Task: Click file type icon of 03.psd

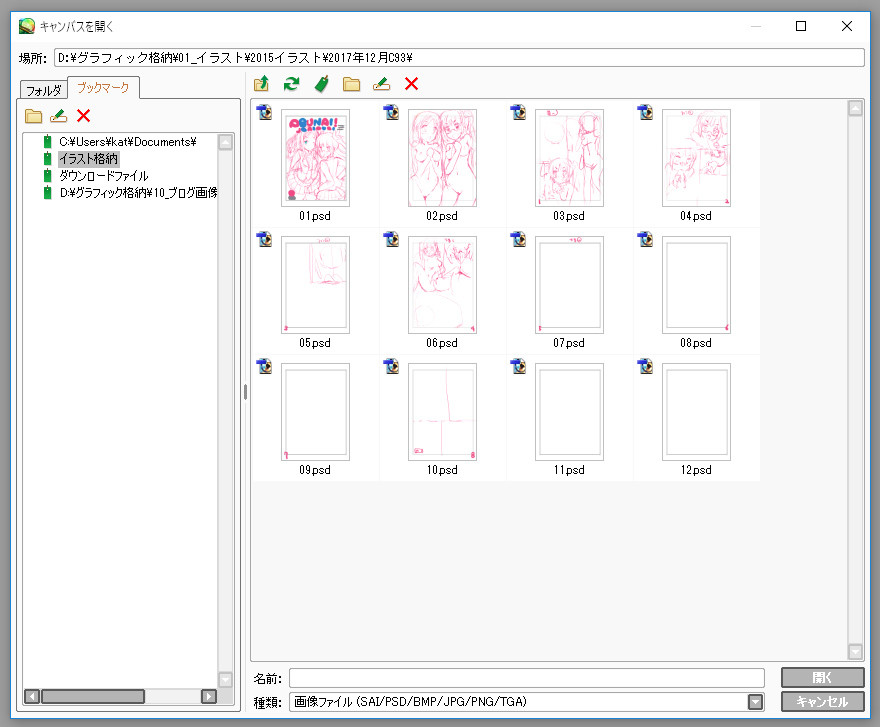Action: 518,112
